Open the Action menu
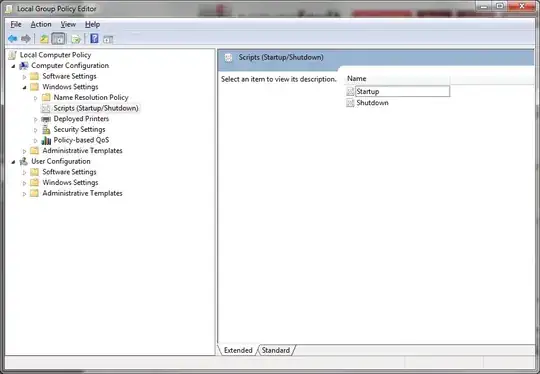 41,24
